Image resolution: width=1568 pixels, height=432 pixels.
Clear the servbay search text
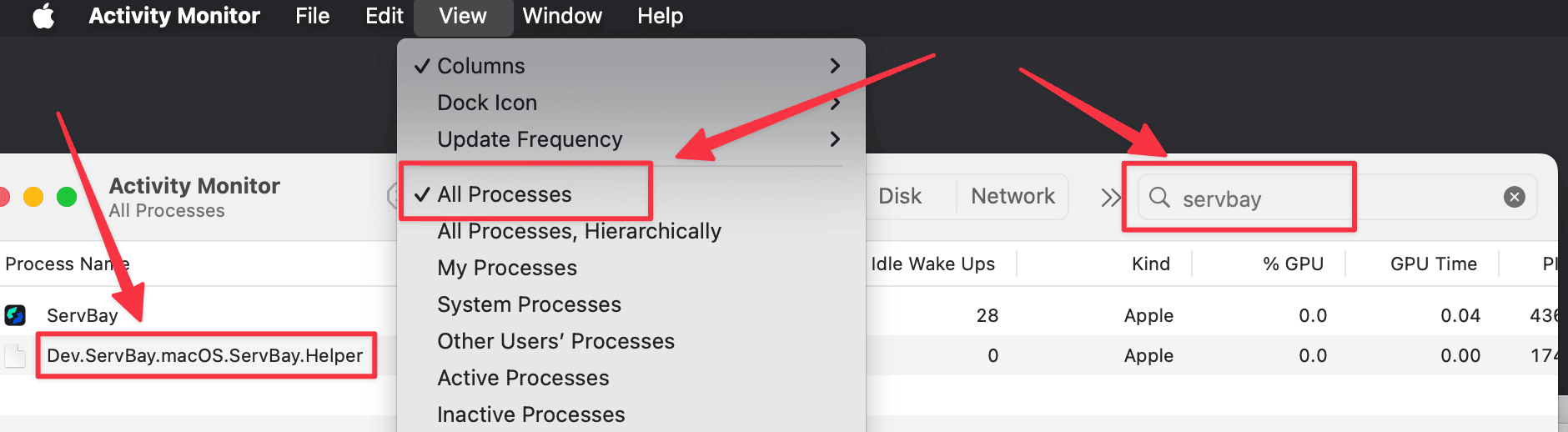(1515, 197)
